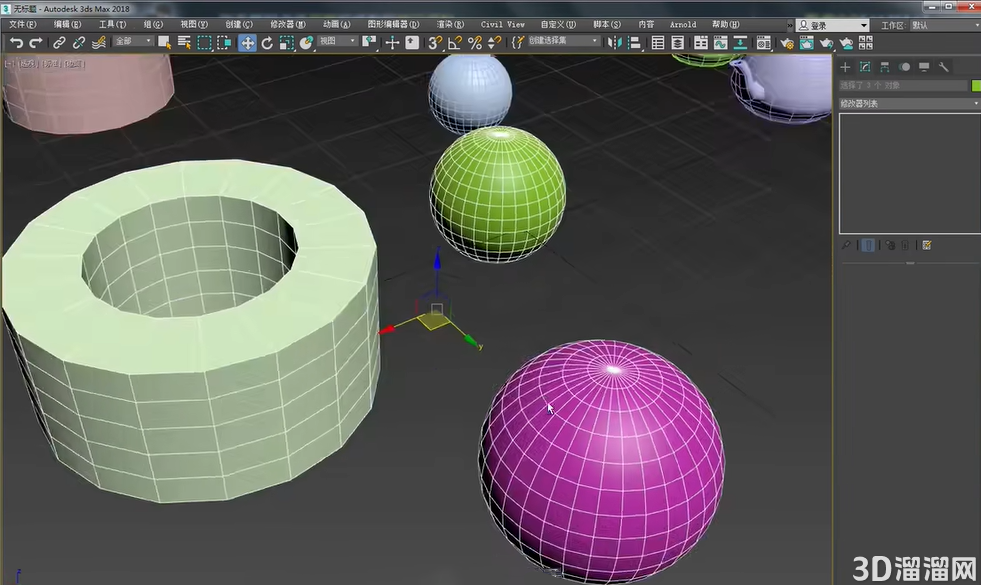Select the Select and Move tool
The width and height of the screenshot is (981, 585).
[247, 43]
